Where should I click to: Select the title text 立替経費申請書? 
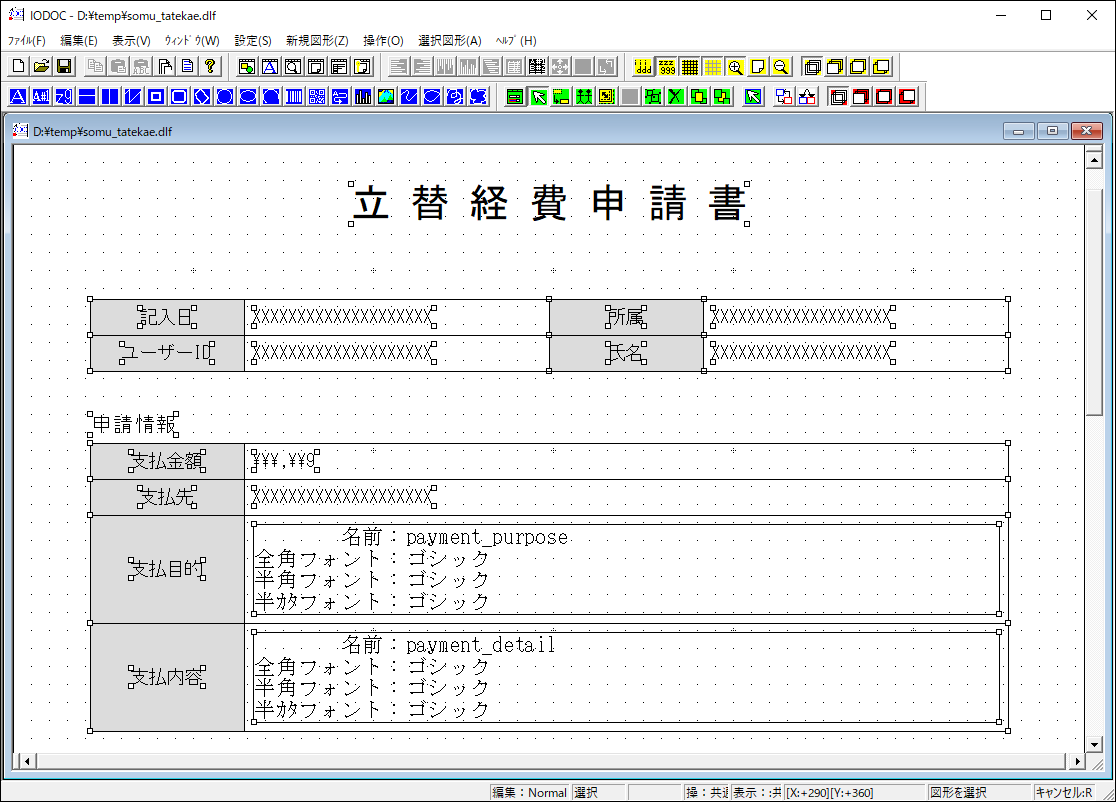coord(549,204)
